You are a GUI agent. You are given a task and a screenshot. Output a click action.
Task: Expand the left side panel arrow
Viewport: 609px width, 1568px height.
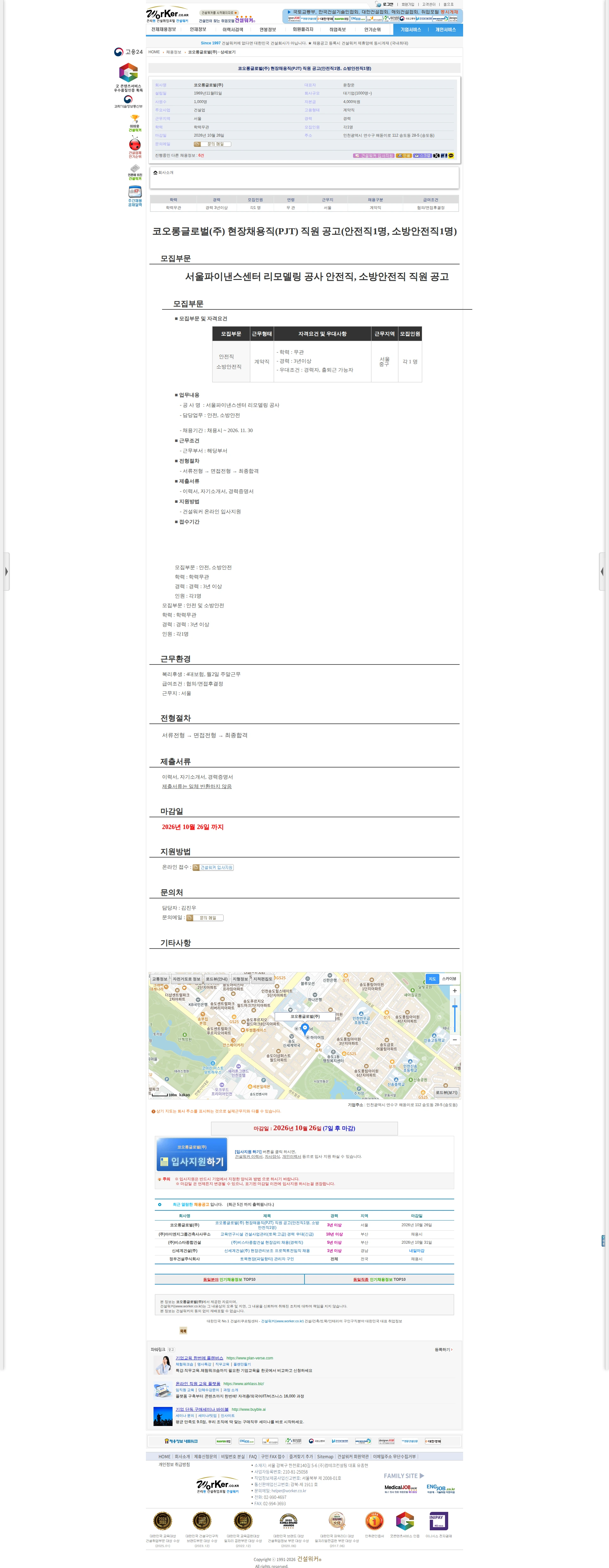(6, 572)
